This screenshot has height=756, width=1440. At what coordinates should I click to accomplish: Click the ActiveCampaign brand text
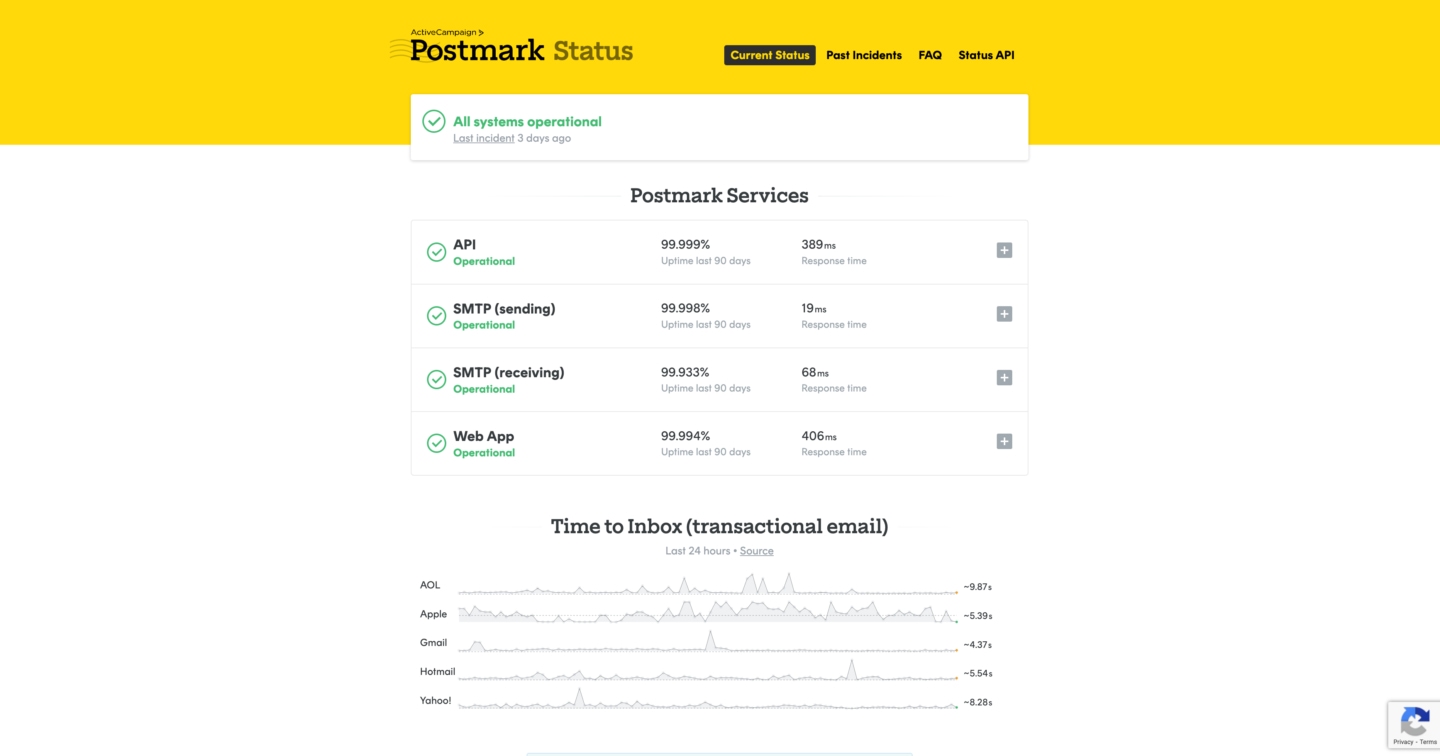tap(447, 32)
